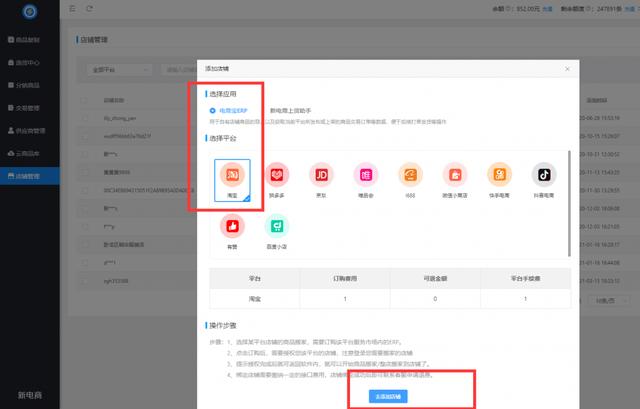Tick the checkbox for the row ending 9999
Viewport: 640px width, 409px height.
[x=84, y=172]
